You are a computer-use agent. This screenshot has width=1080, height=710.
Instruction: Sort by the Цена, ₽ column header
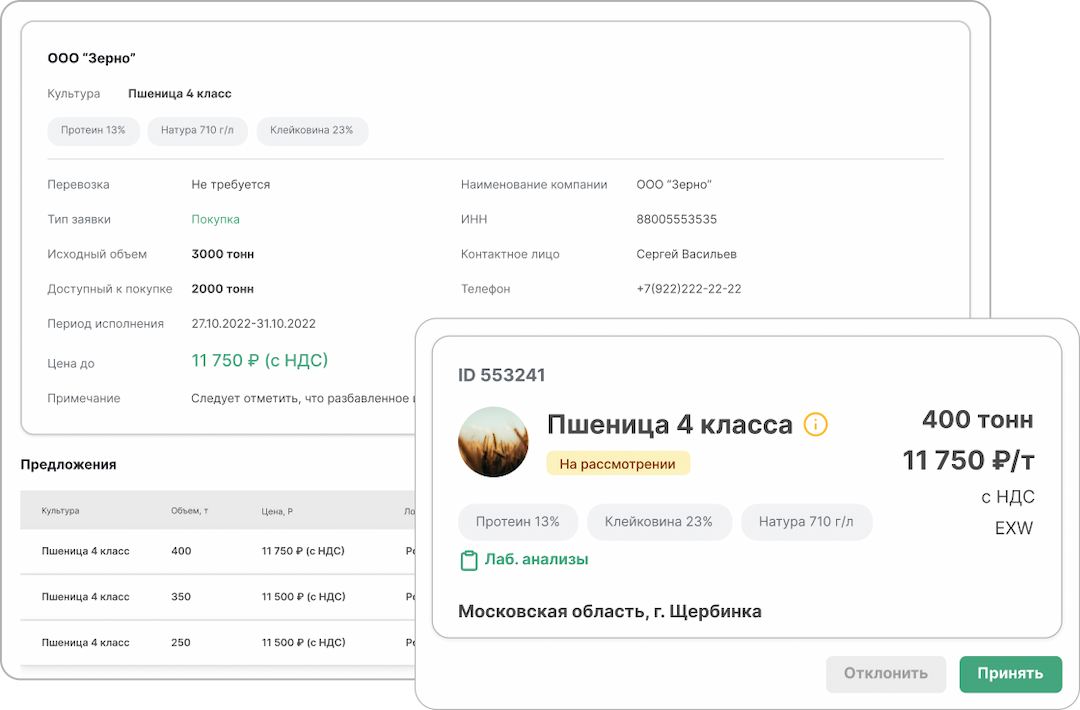pyautogui.click(x=277, y=511)
